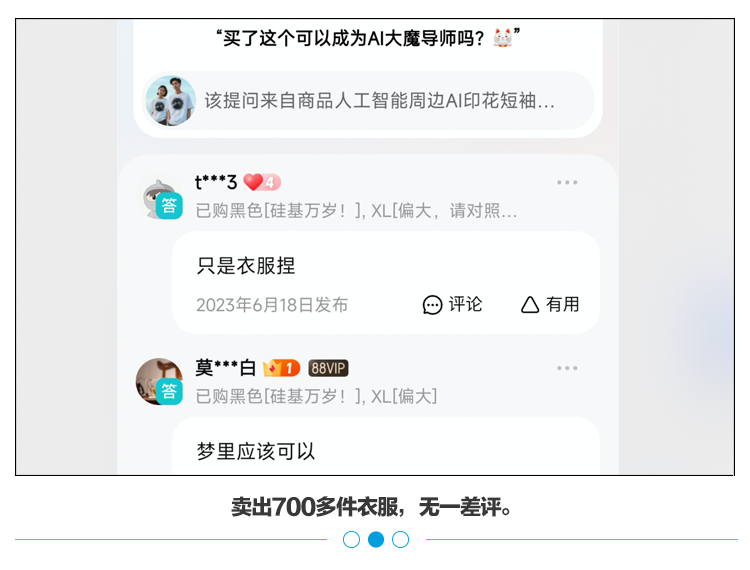Open three-dot menu for 莫***白's answer
The image size is (750, 570).
[x=567, y=368]
